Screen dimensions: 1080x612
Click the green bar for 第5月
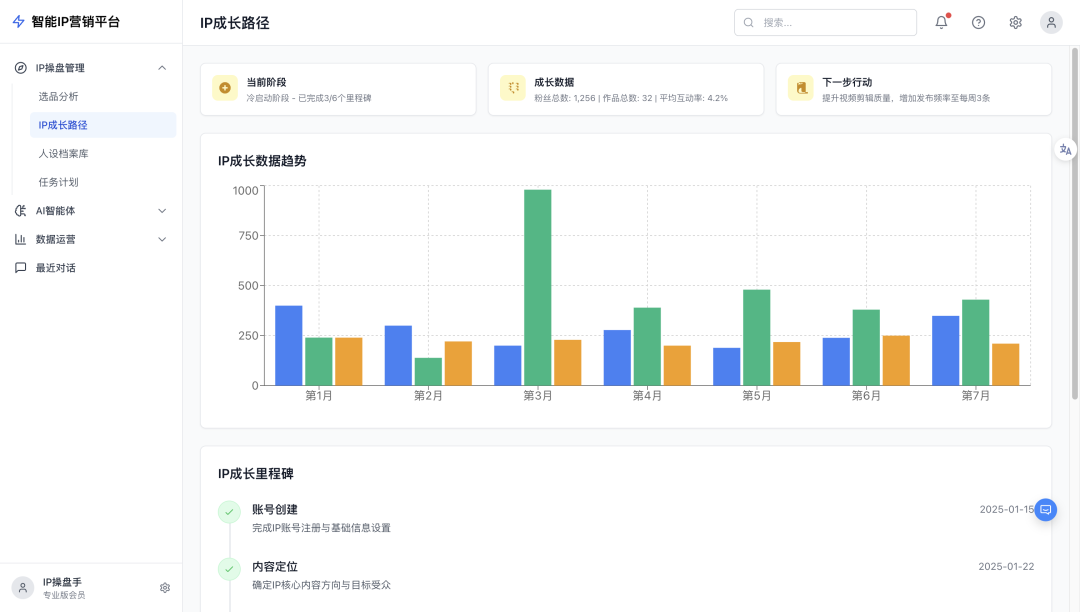[756, 337]
